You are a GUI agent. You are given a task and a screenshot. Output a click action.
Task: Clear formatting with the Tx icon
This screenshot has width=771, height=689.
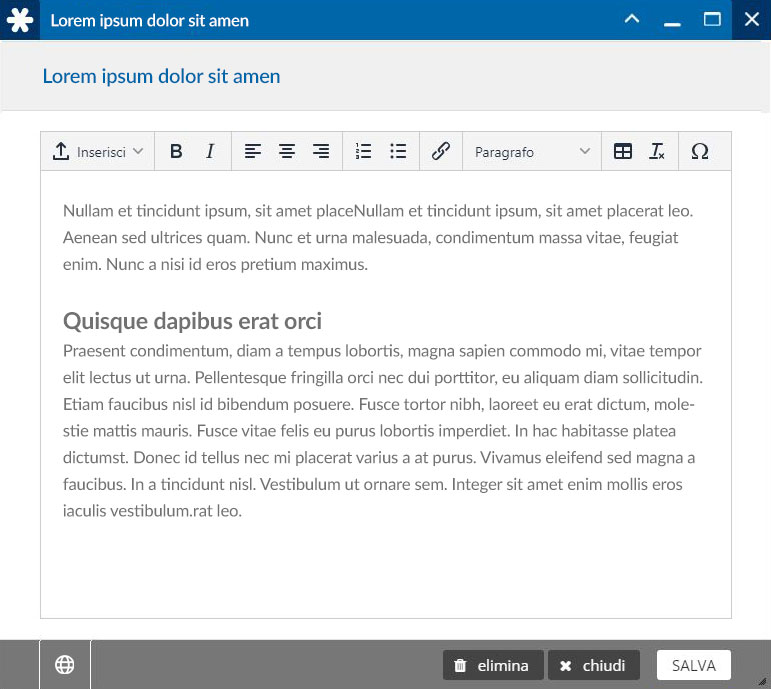(657, 151)
